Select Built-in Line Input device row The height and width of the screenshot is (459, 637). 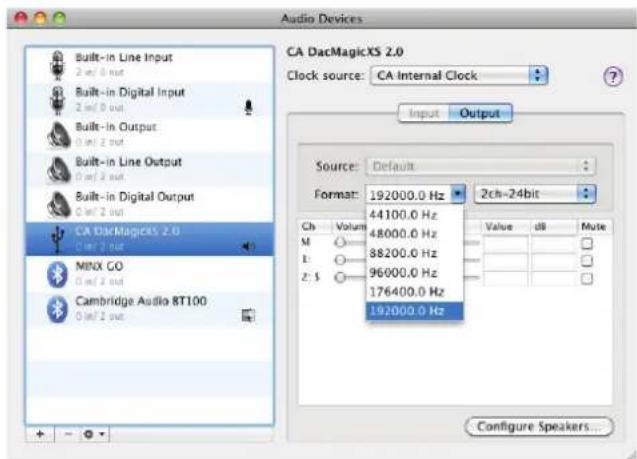click(x=150, y=65)
